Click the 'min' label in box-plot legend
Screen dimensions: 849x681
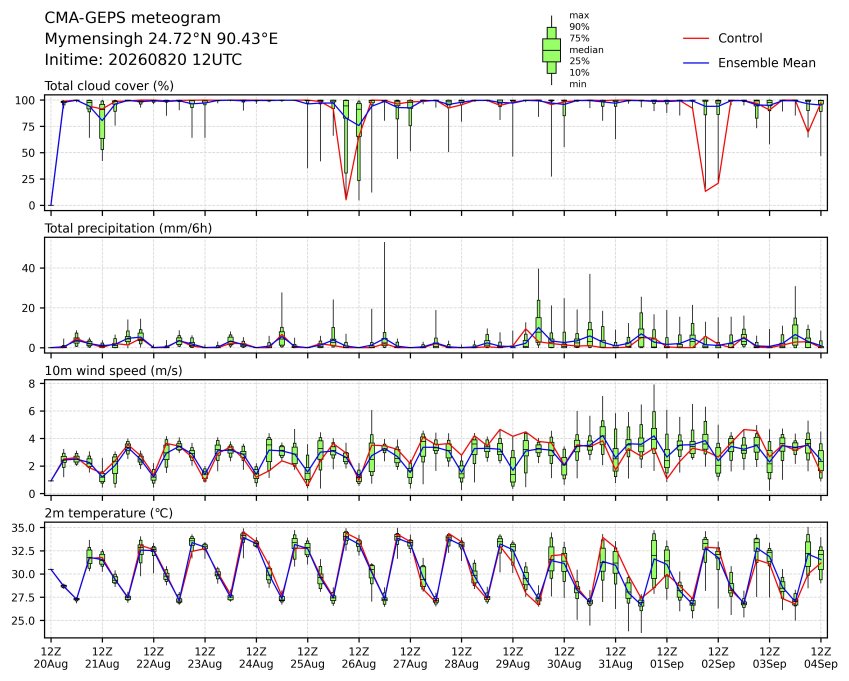click(577, 84)
